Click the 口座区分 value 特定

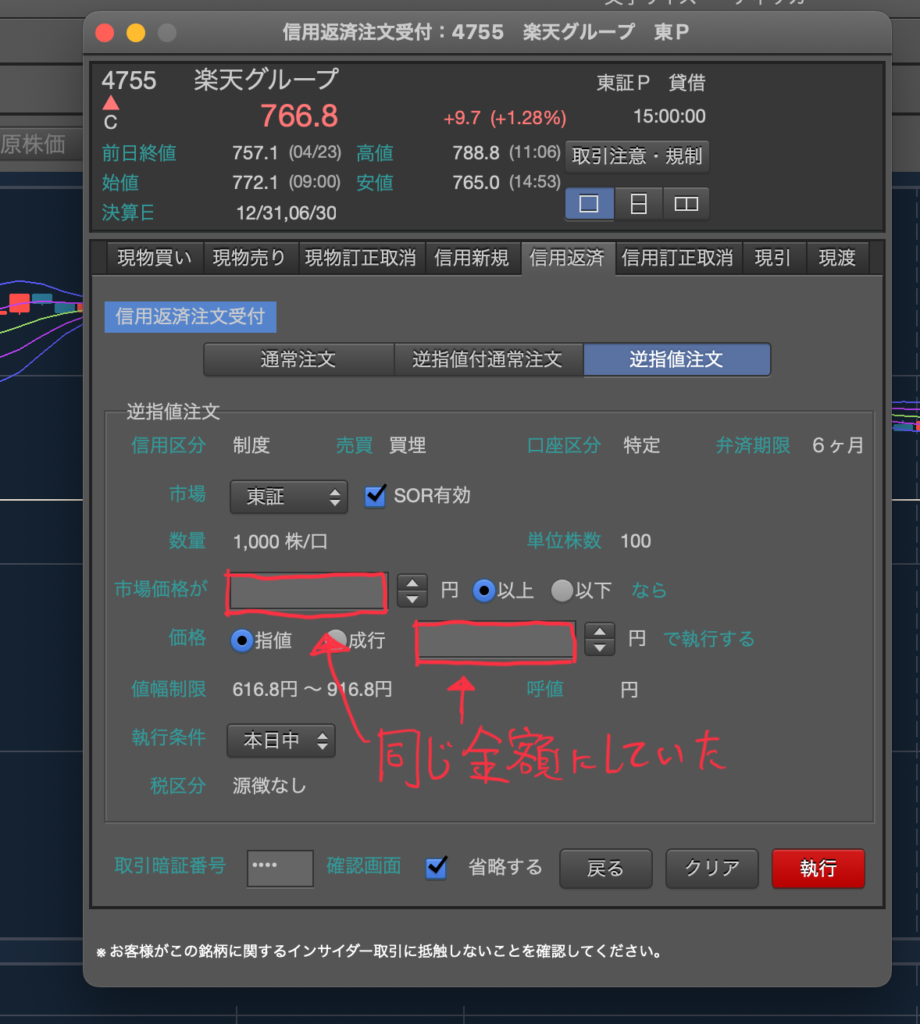pos(642,445)
